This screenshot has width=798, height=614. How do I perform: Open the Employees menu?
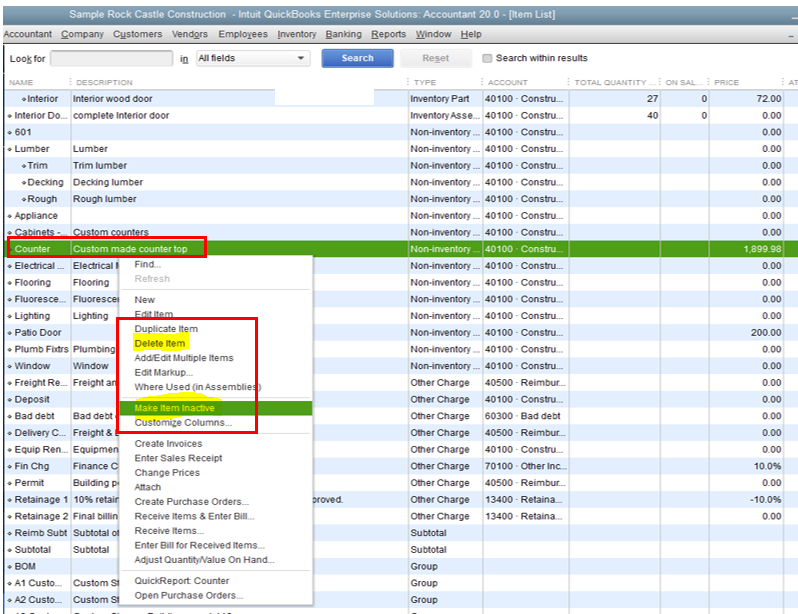click(243, 34)
